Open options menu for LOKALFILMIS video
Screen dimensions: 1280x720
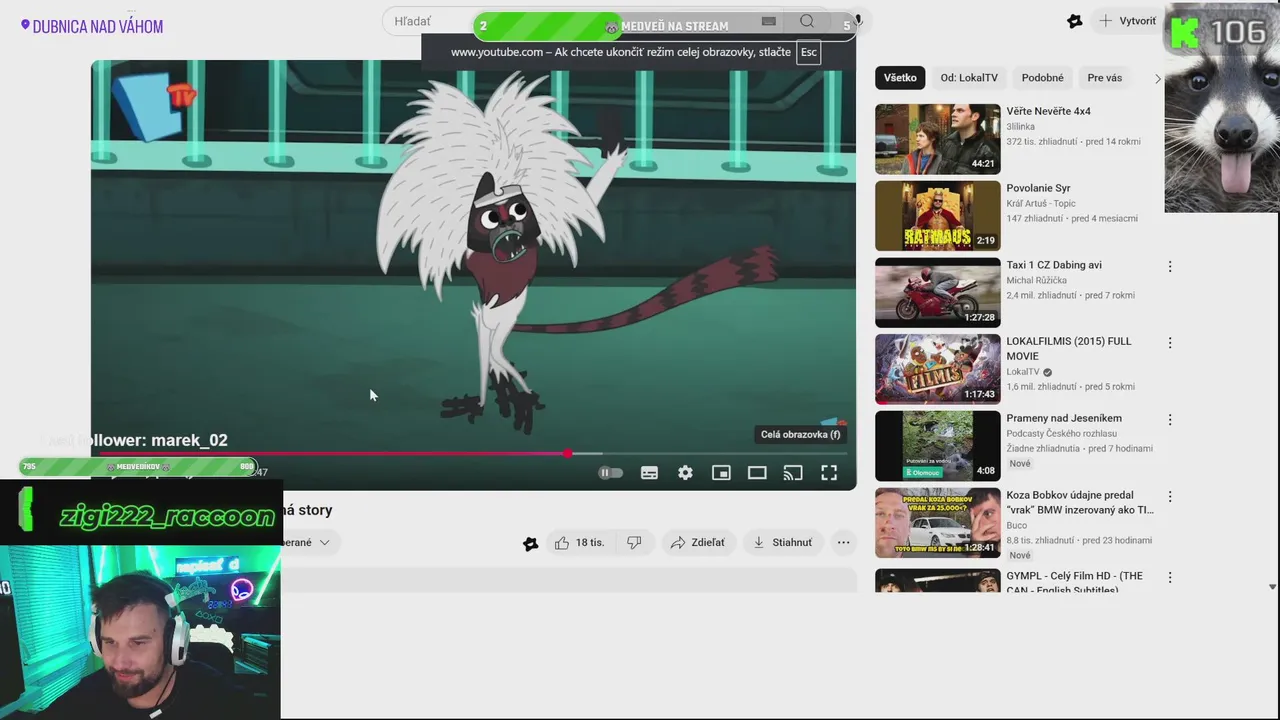tap(1169, 343)
